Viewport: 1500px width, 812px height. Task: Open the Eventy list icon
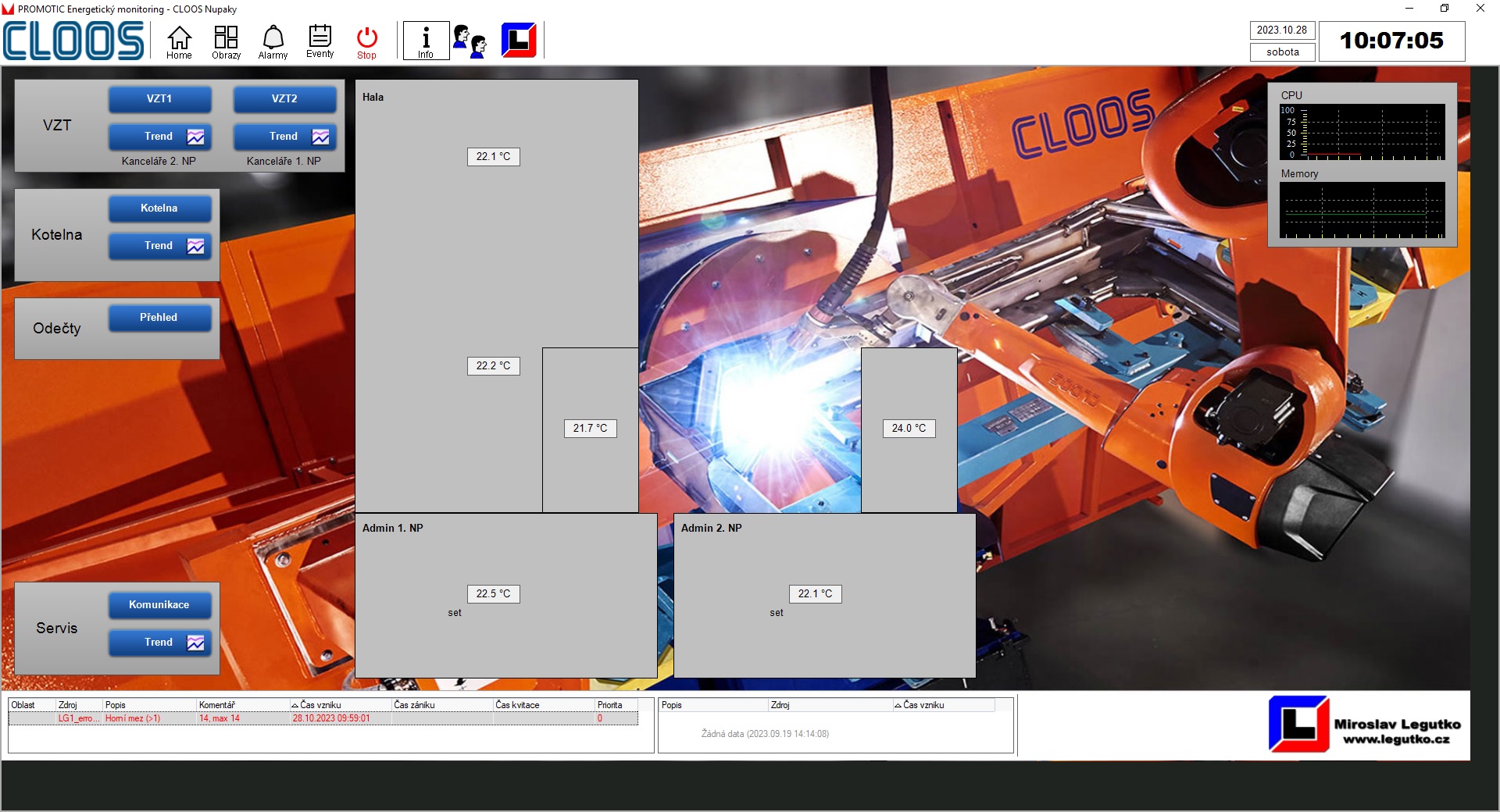[320, 41]
